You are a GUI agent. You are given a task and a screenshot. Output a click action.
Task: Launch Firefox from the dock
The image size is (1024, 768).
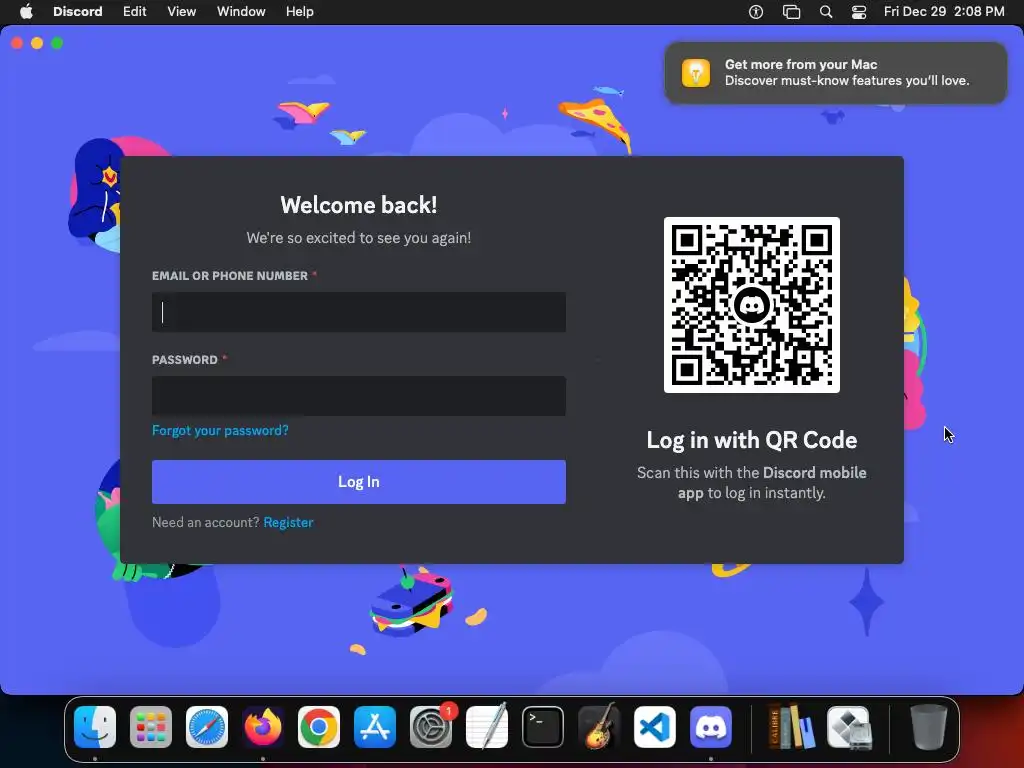(x=263, y=727)
